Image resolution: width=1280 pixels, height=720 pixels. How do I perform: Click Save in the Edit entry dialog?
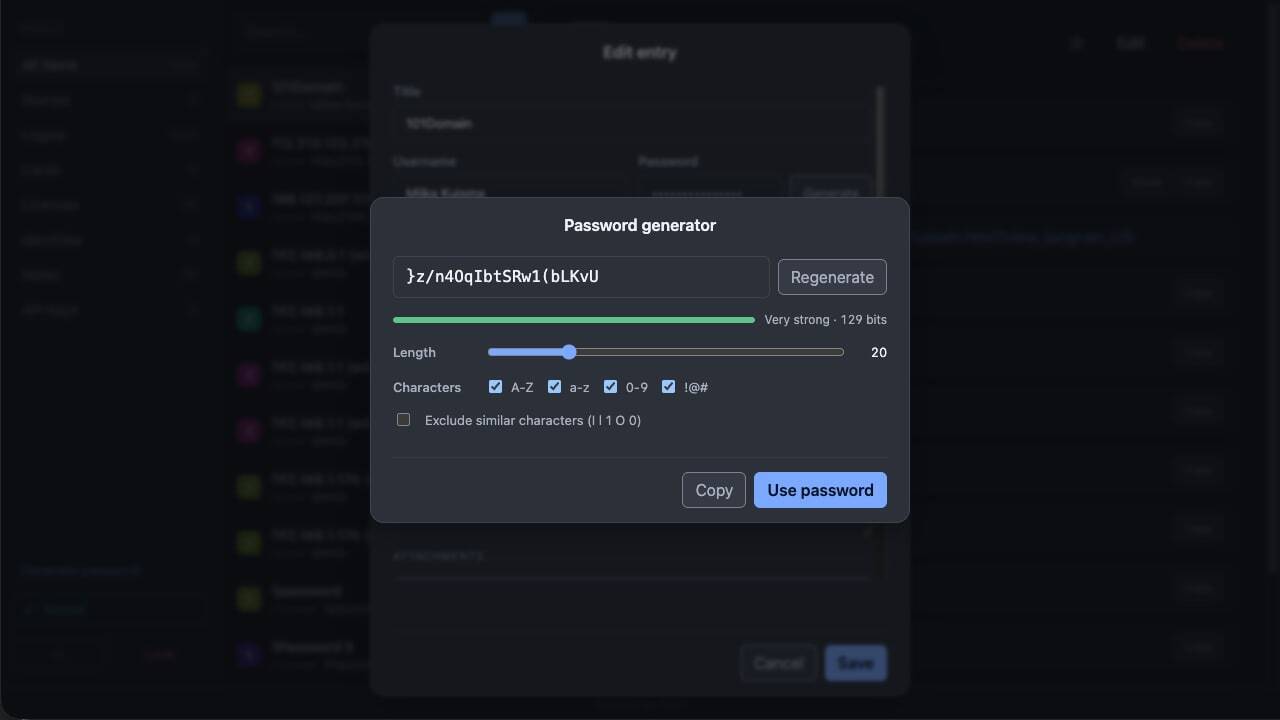[856, 663]
